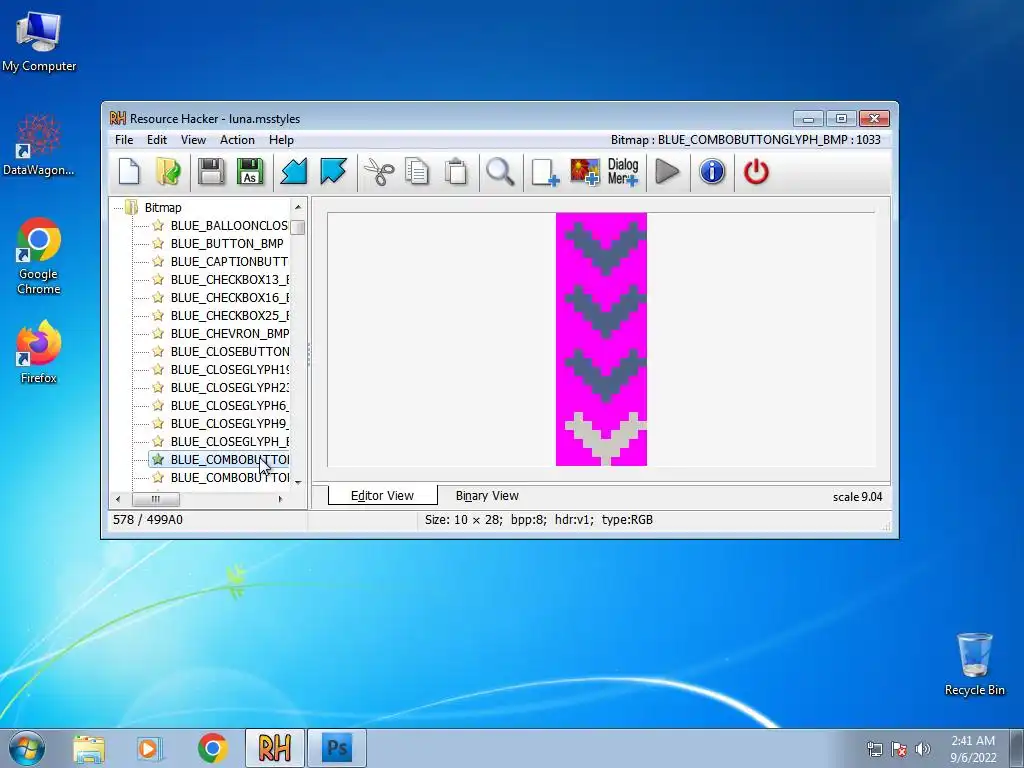
Task: Select BLUE_CAPTIONBUTT tree item
Action: pos(229,261)
